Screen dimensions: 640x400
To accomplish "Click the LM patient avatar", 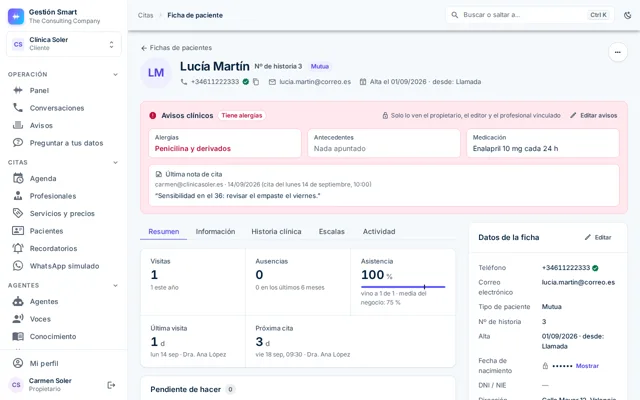I will [x=156, y=73].
